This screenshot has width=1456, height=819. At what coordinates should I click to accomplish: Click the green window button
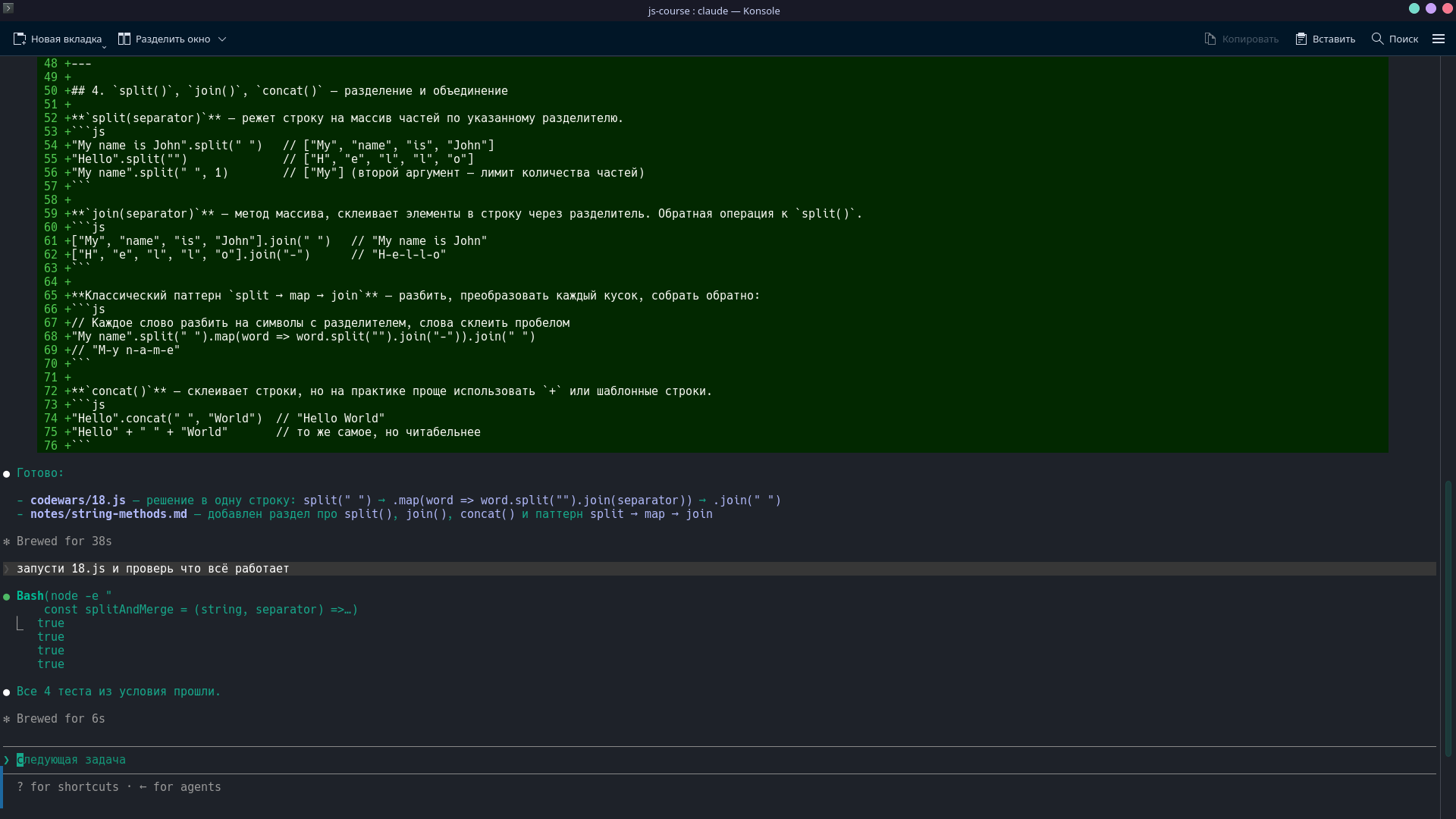1414,8
